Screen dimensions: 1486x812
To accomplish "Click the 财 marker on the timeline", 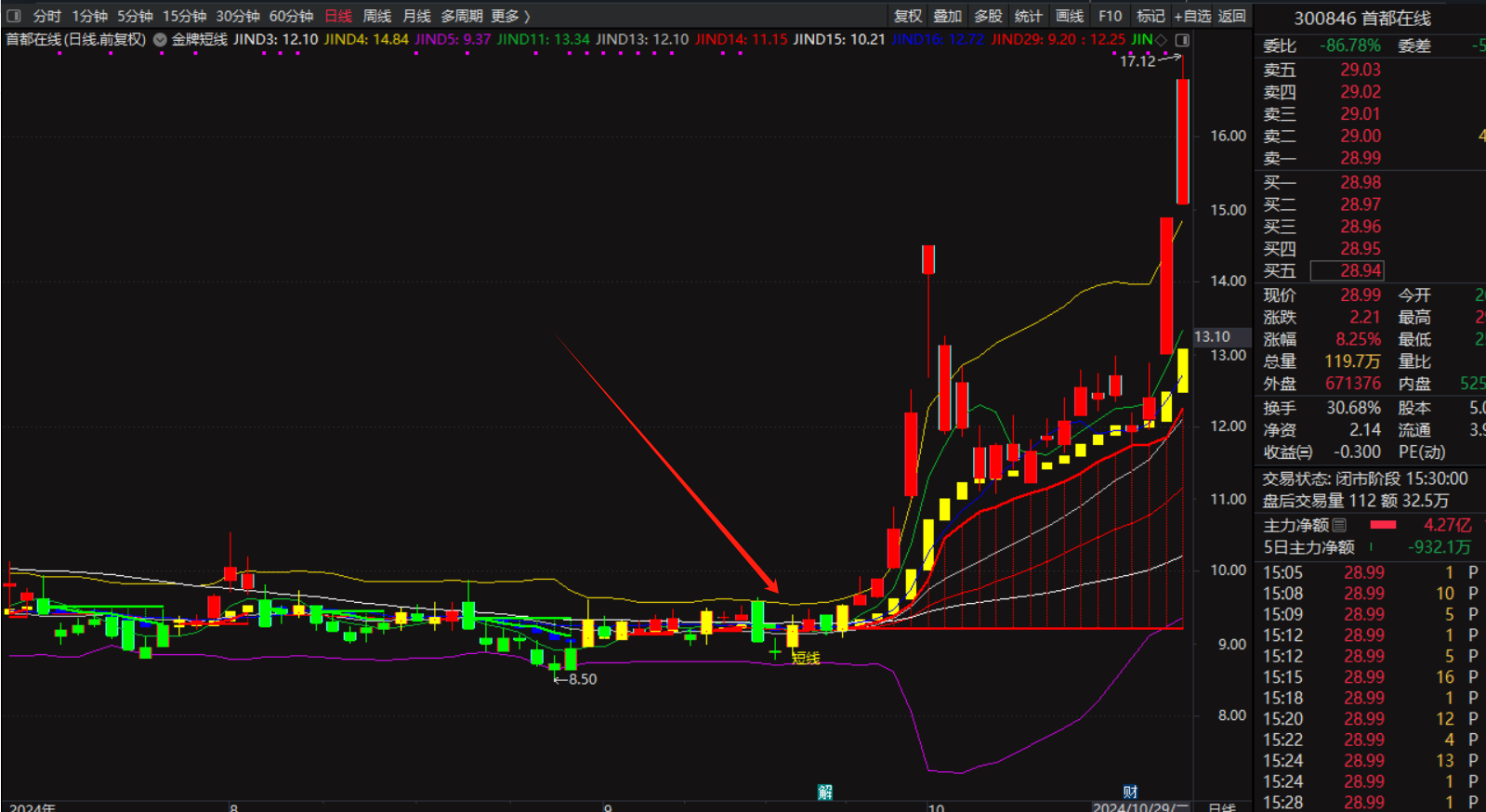I will coord(1130,792).
